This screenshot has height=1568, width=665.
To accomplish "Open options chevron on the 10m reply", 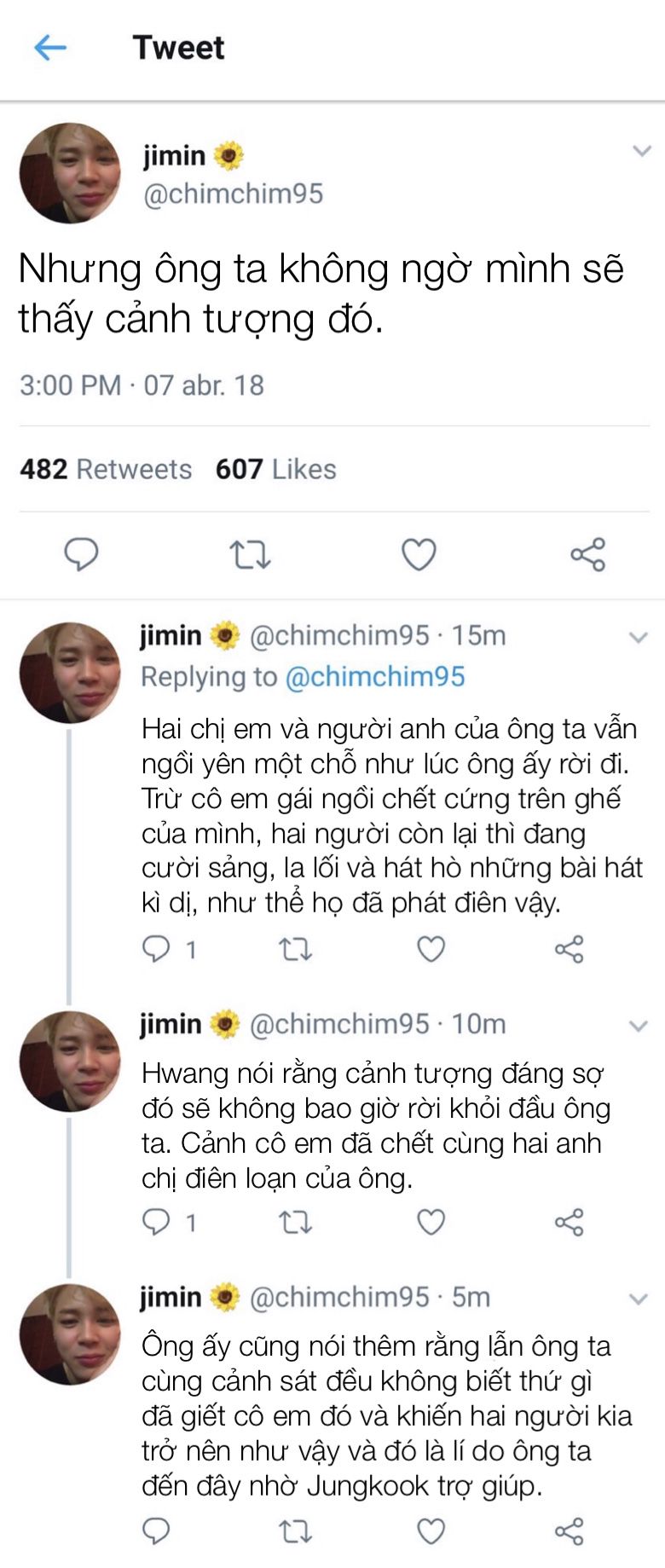I will click(x=638, y=1026).
